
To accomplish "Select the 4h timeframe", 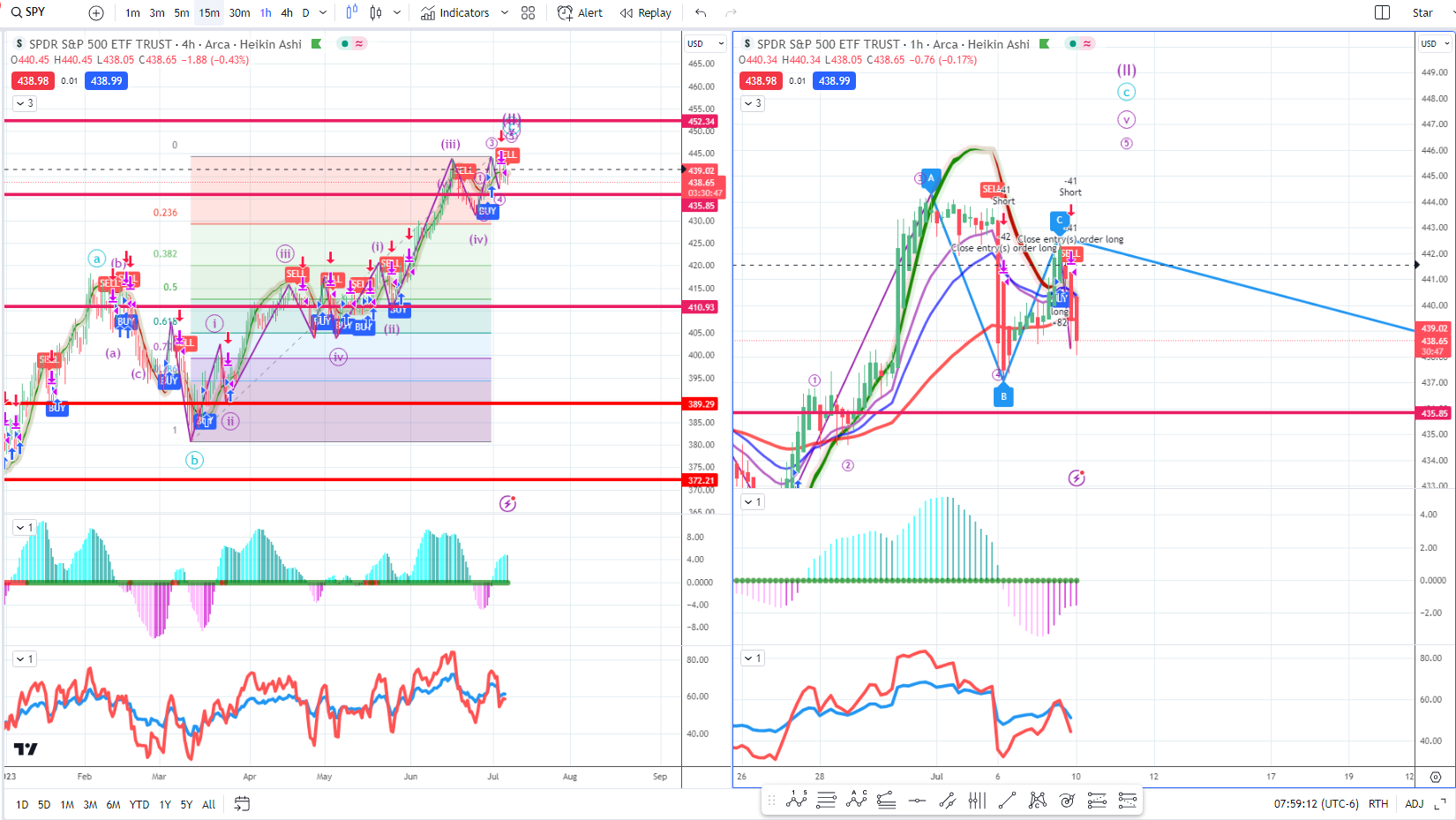I will [x=287, y=13].
